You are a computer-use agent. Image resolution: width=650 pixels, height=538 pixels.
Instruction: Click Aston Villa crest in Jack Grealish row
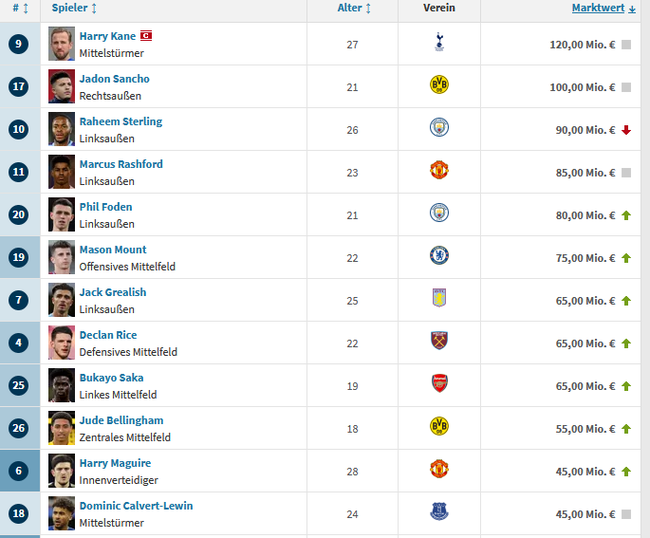click(439, 298)
